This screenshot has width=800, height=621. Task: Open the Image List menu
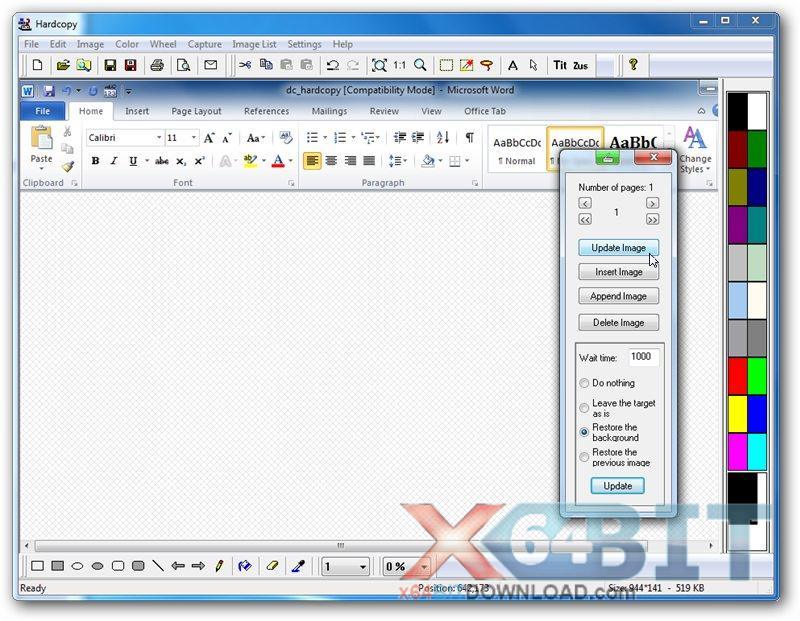point(254,44)
